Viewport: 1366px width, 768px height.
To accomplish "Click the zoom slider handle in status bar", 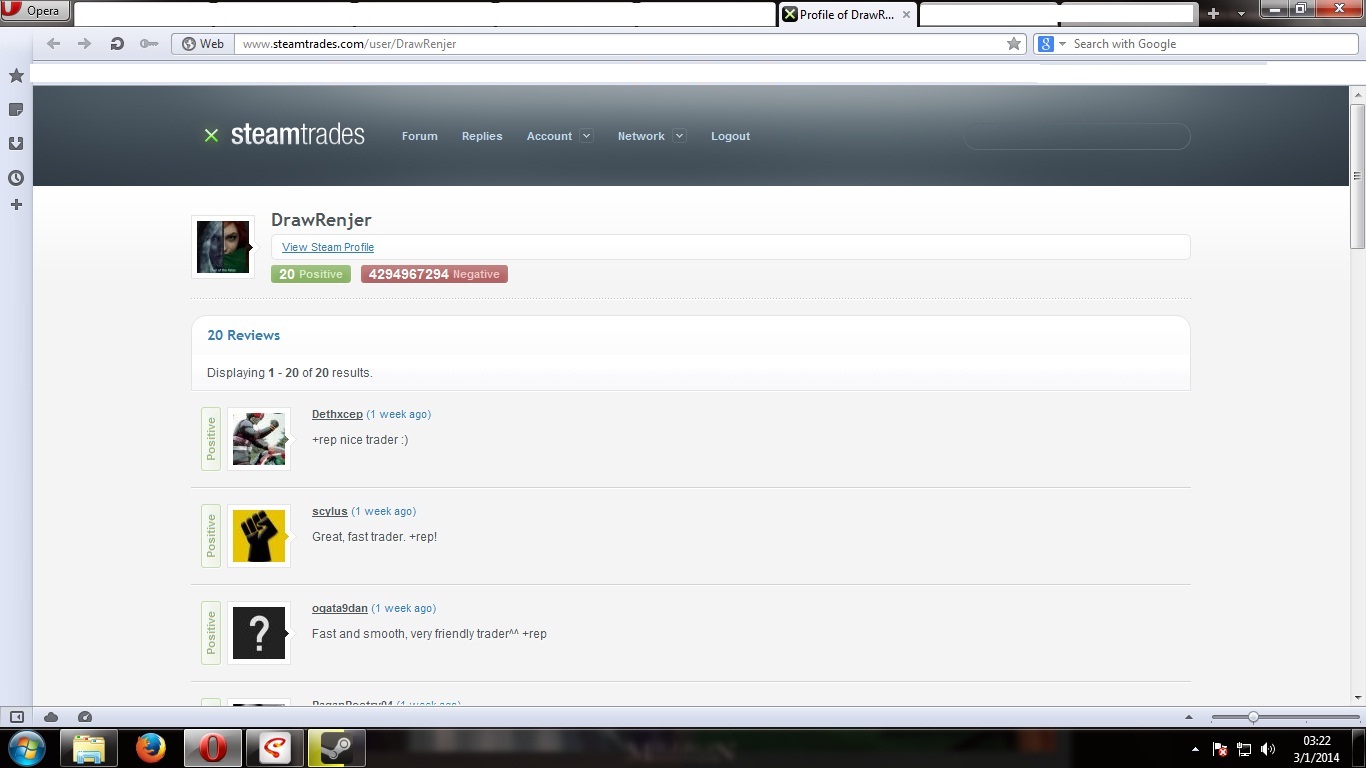I will (x=1253, y=717).
